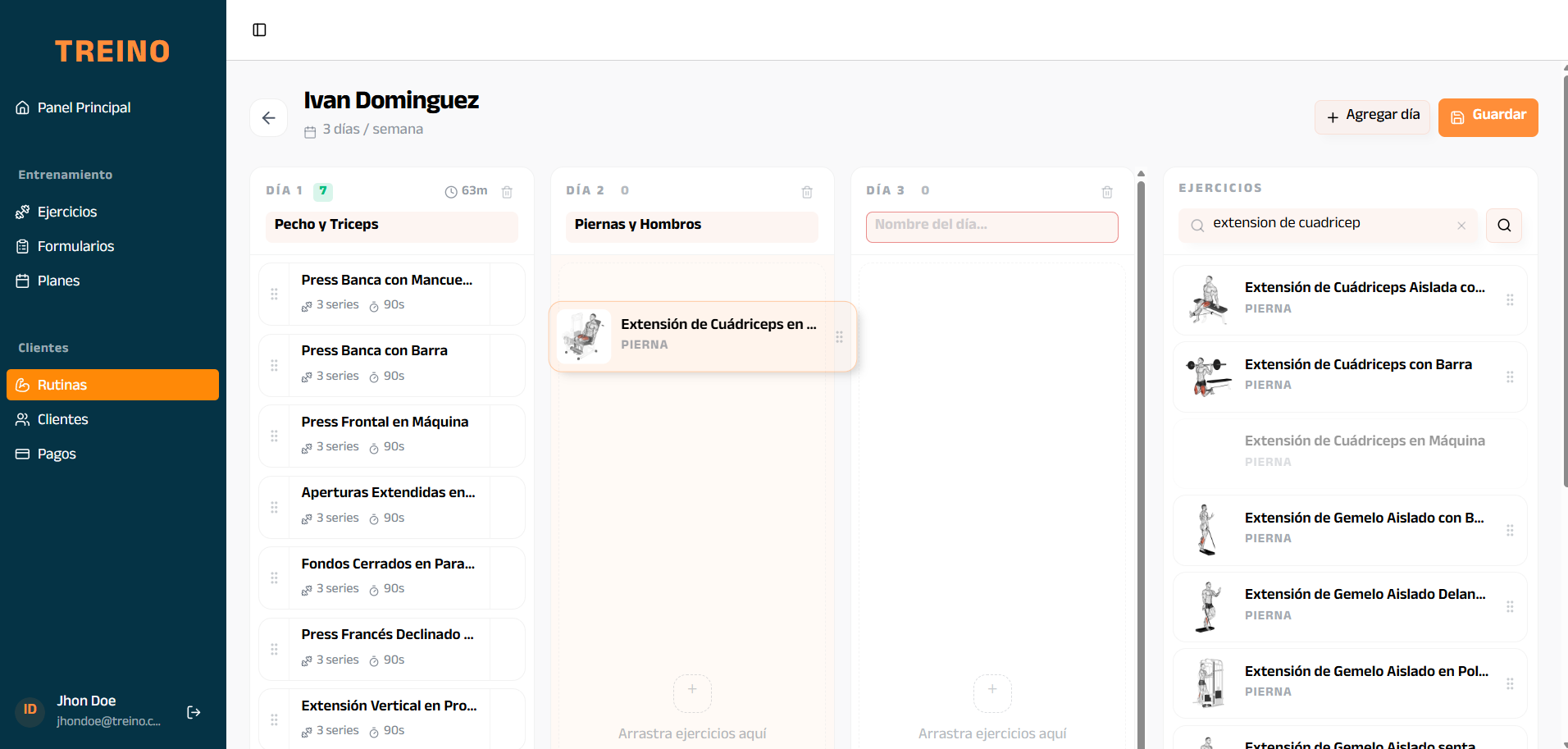Log out using the sign-out icon
Screen dimensions: 1568x749
click(194, 712)
